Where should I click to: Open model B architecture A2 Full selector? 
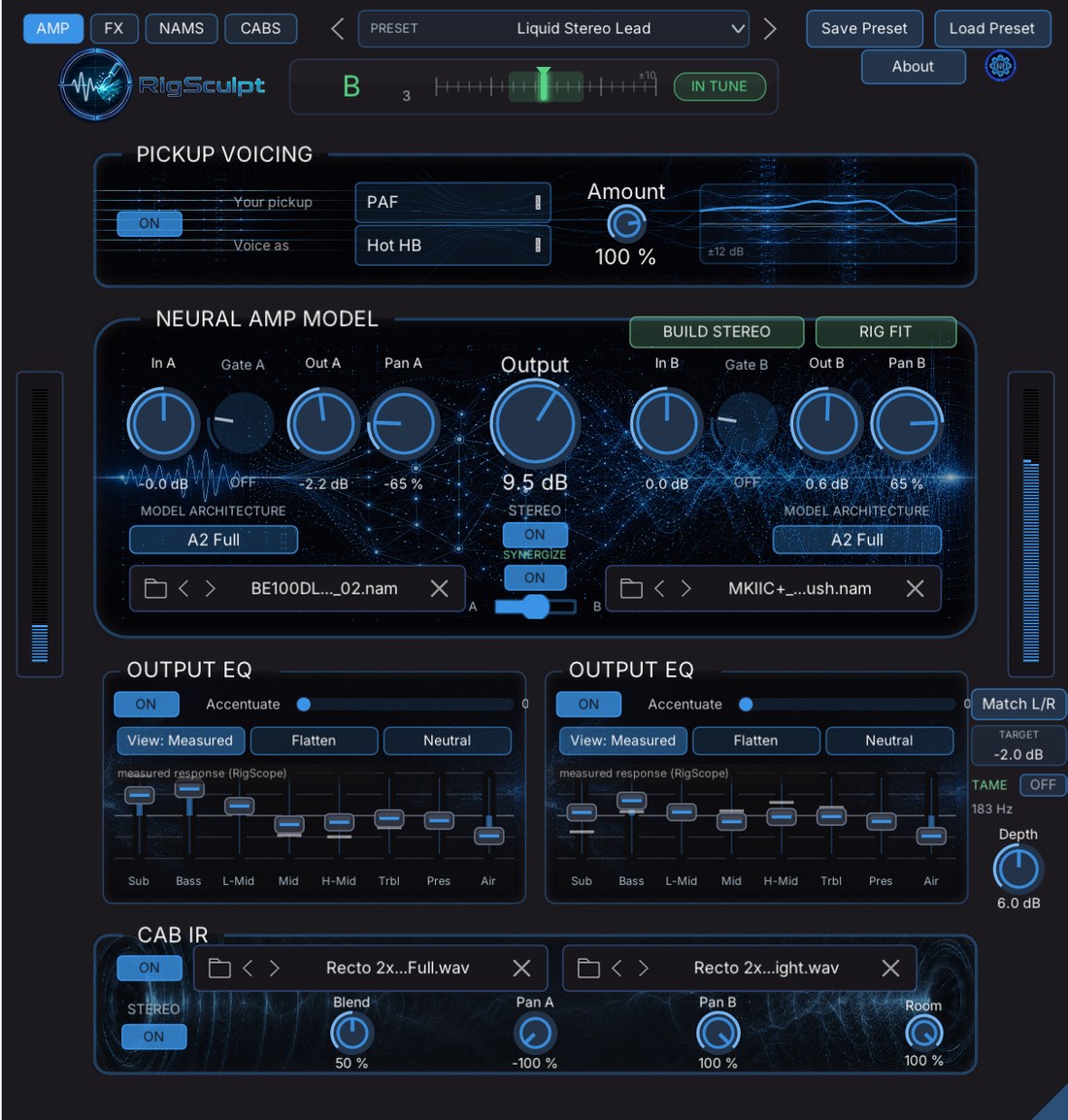coord(856,540)
